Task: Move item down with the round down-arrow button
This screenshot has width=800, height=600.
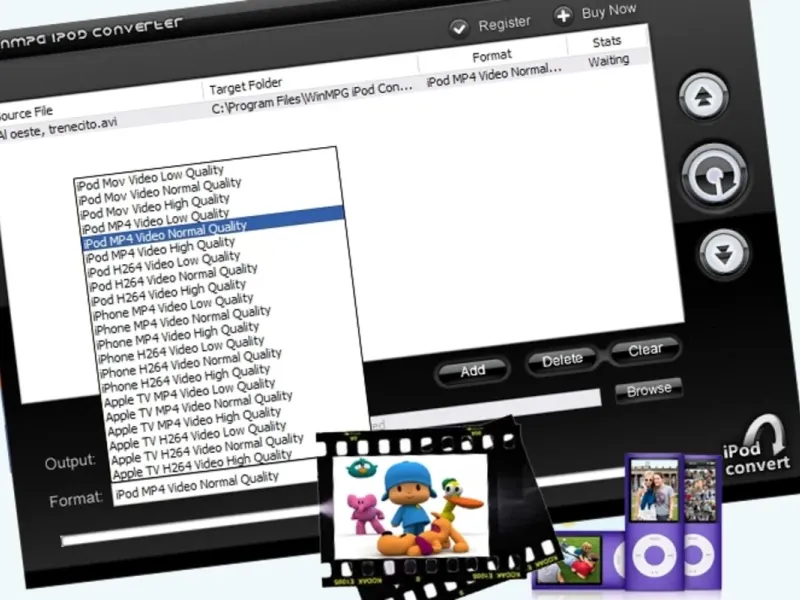Action: point(723,254)
